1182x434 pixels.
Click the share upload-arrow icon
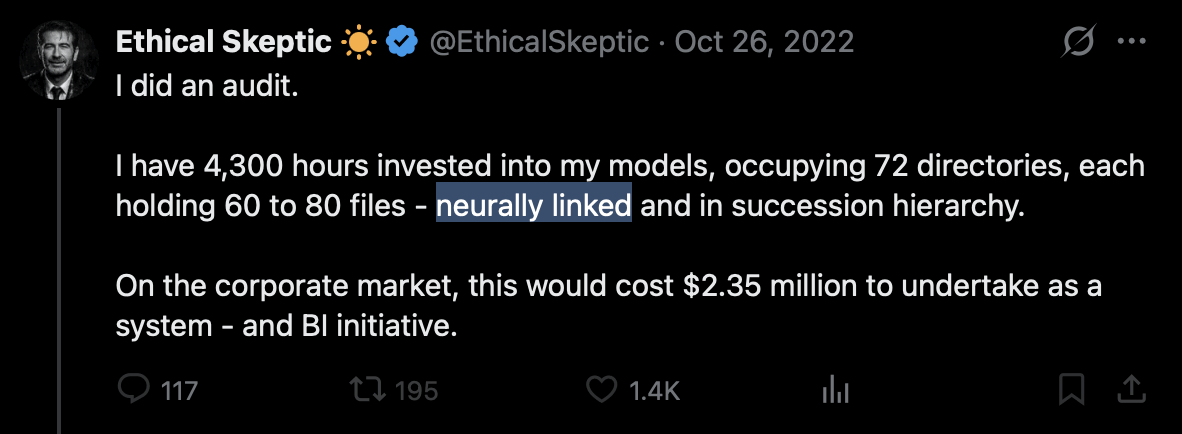point(1130,390)
